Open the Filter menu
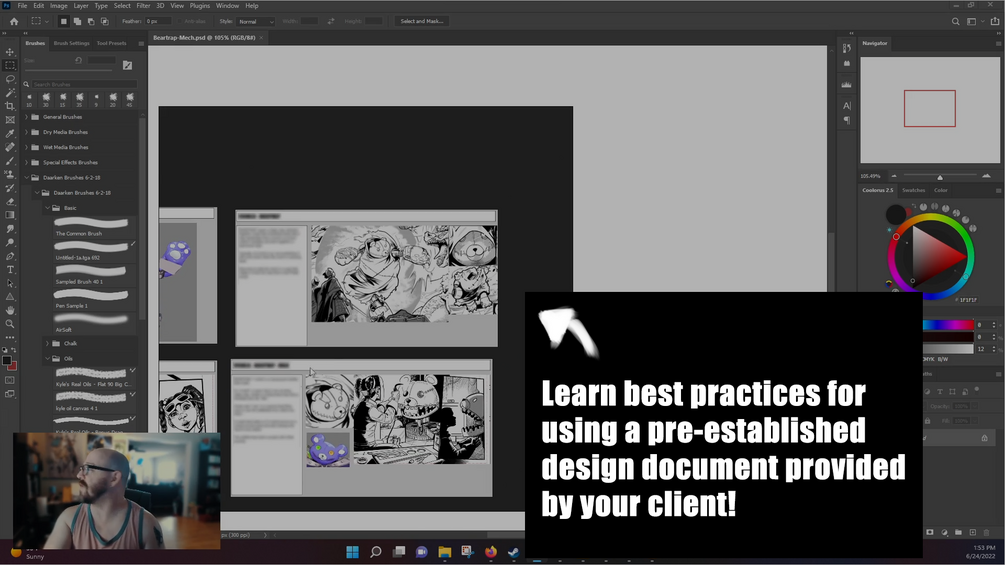The image size is (1005, 565). tap(143, 6)
